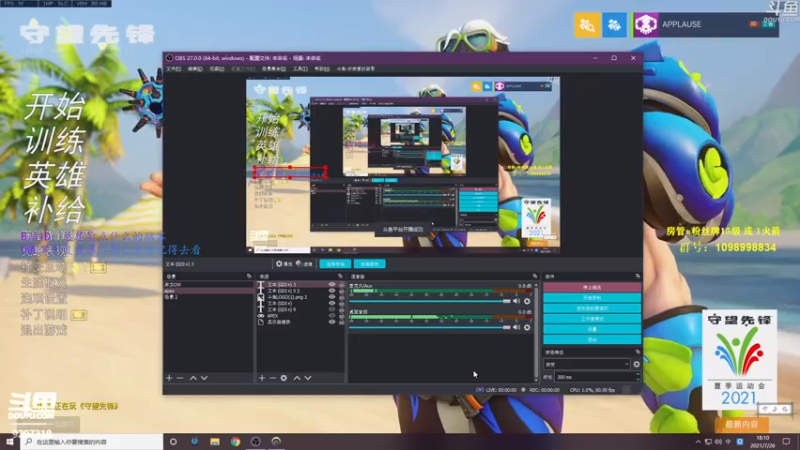Image resolution: width=800 pixels, height=450 pixels.
Task: Select the 场景 2 scene
Action: [x=208, y=297]
